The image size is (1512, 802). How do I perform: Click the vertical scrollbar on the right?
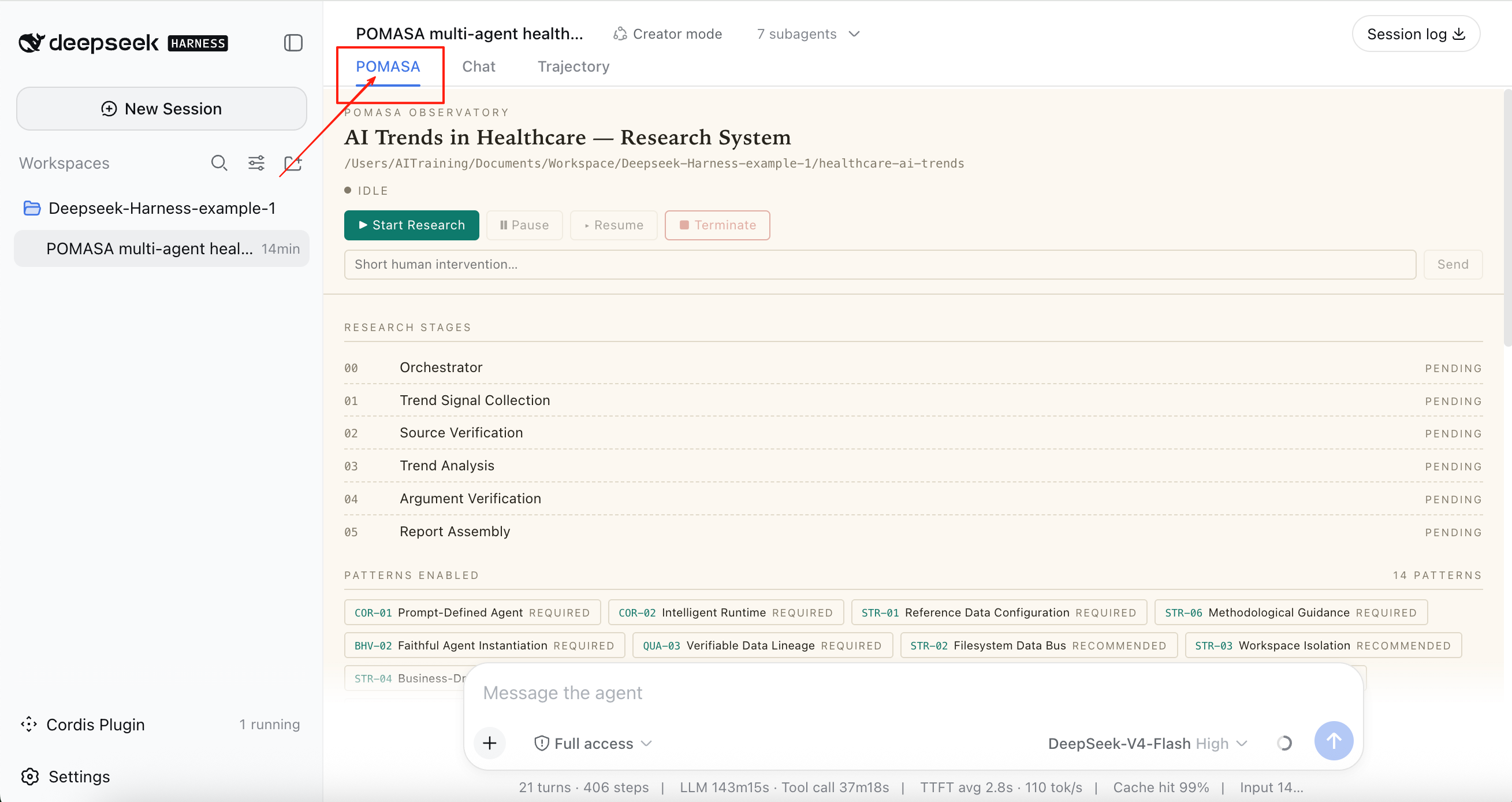coord(1507,217)
